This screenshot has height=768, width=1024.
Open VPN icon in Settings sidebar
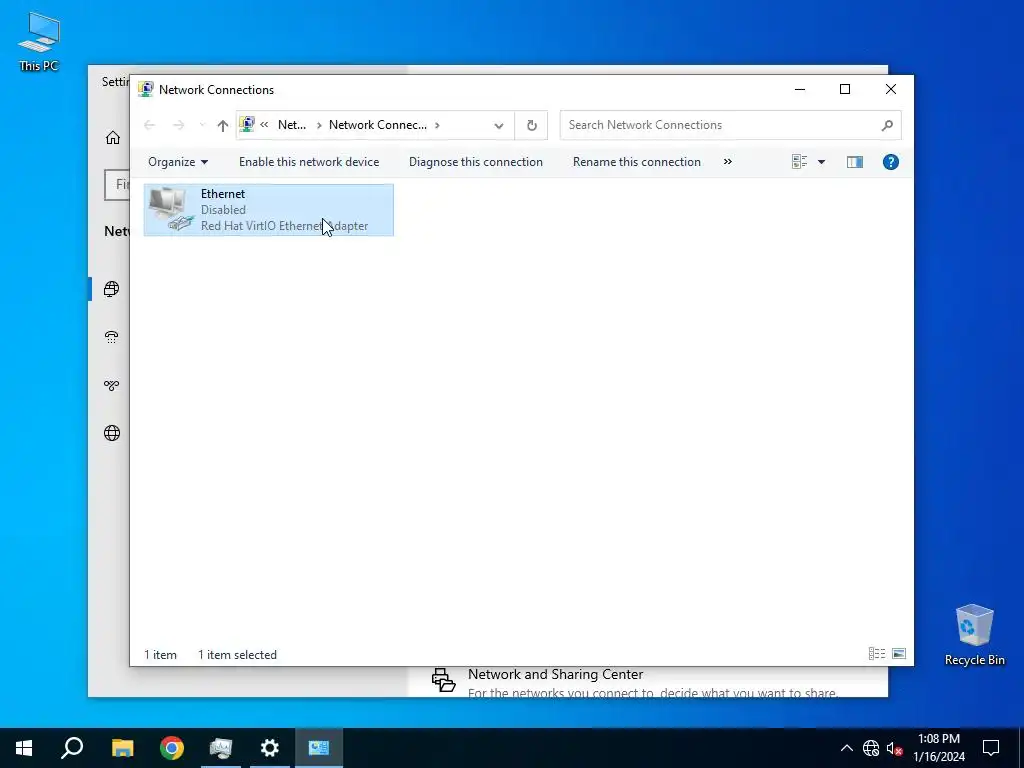(x=112, y=385)
